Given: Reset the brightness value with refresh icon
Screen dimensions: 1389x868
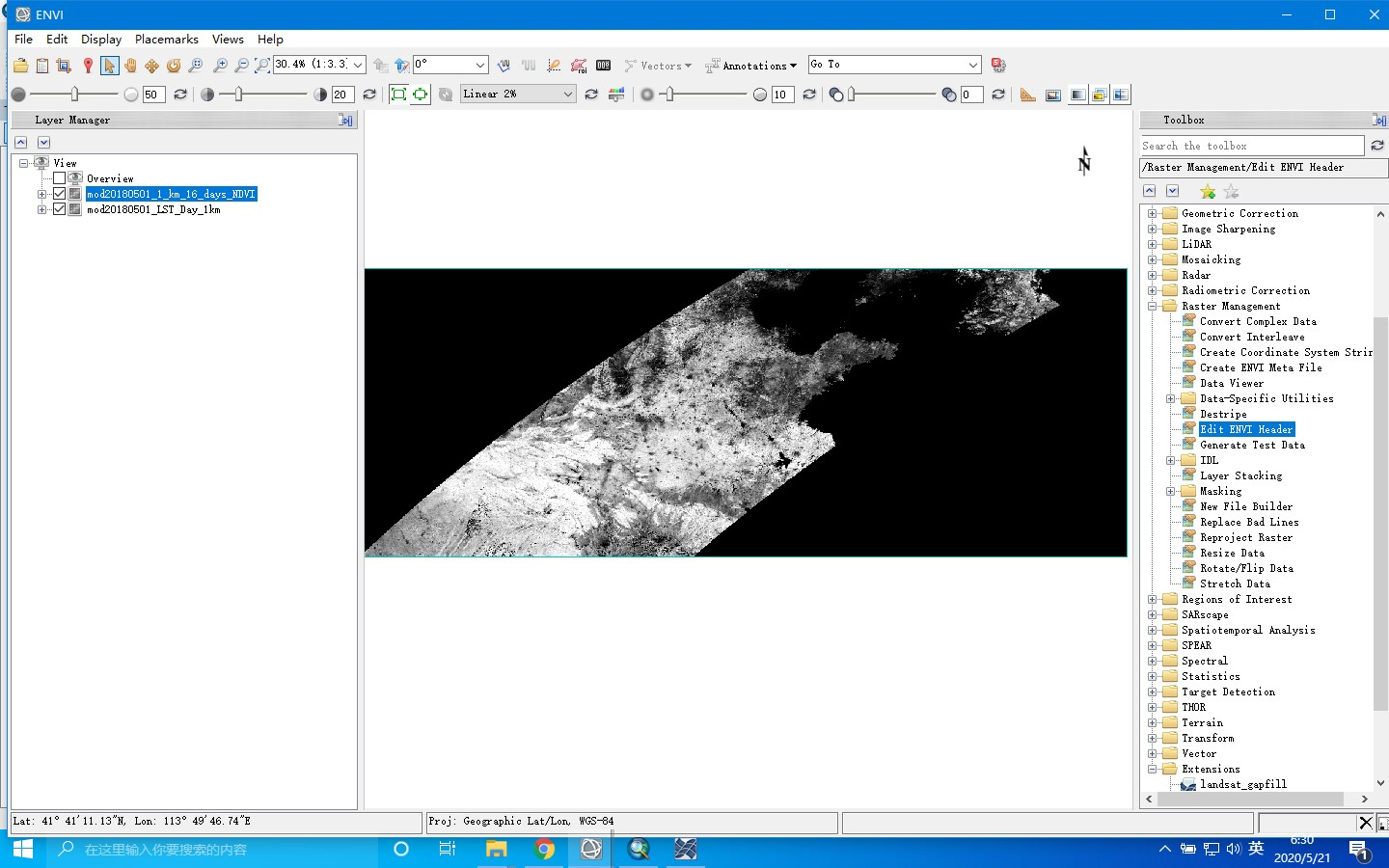Looking at the screenshot, I should [x=180, y=95].
